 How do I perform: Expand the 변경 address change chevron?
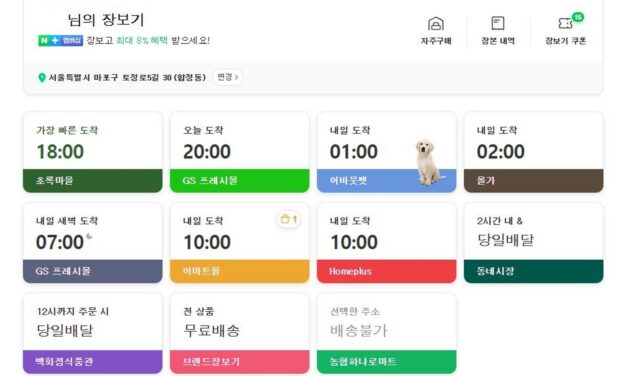tap(228, 77)
